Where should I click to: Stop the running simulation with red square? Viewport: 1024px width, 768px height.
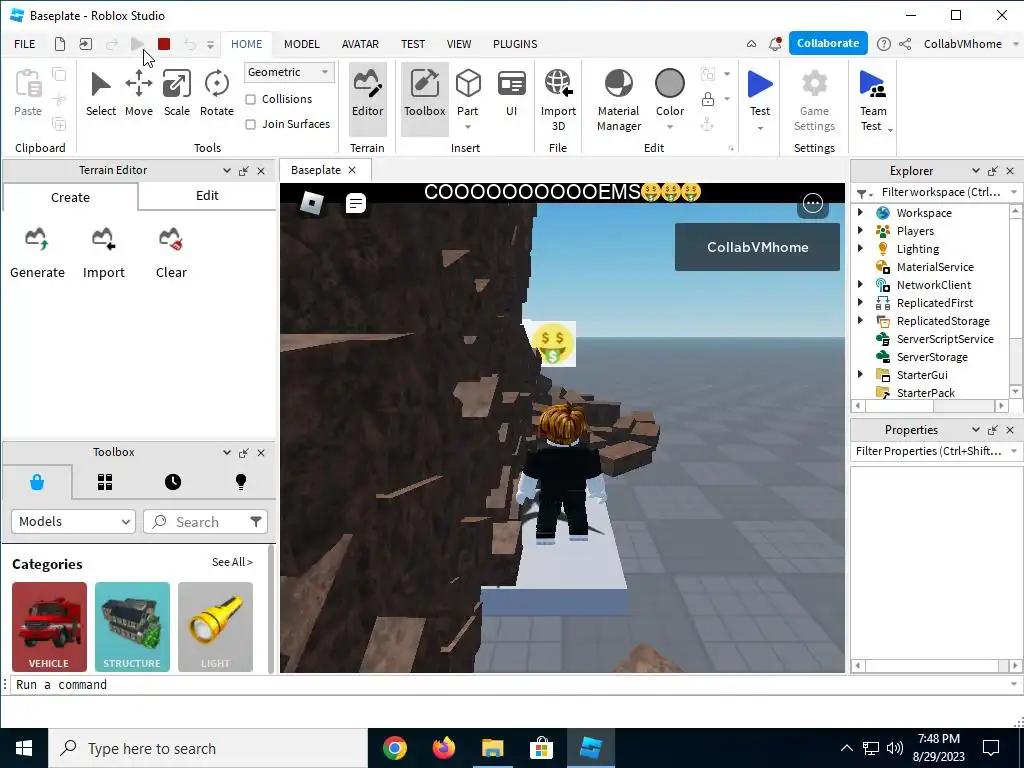(x=164, y=44)
